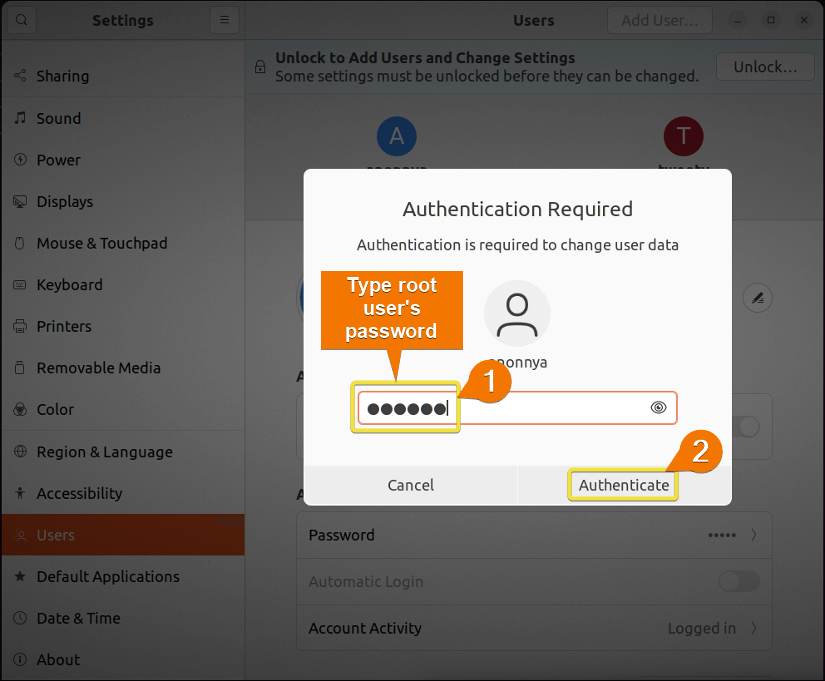Image resolution: width=825 pixels, height=681 pixels.
Task: Open the Password row chevron
Action: pos(754,535)
